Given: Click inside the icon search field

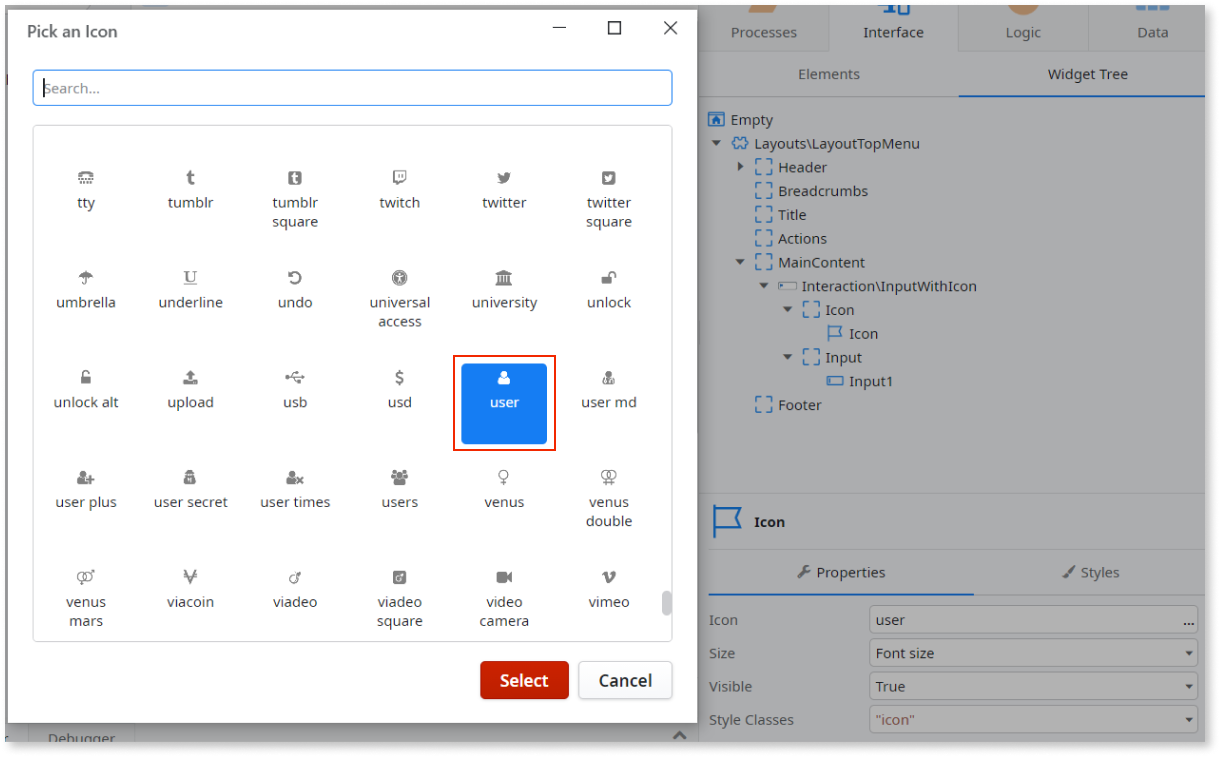Looking at the screenshot, I should pos(352,87).
